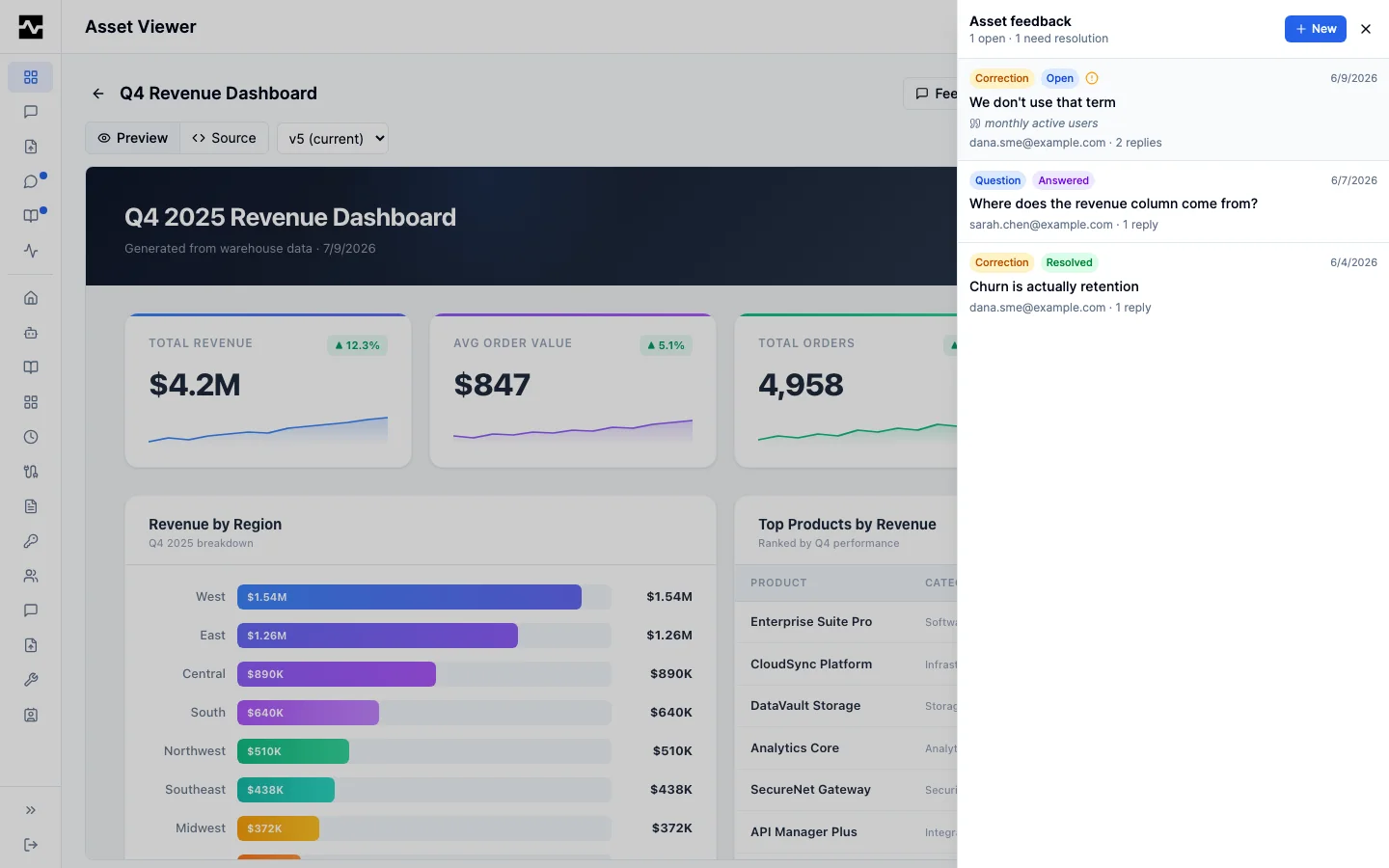Click the Northwest $510K revenue bar
The image size is (1389, 868).
click(293, 751)
